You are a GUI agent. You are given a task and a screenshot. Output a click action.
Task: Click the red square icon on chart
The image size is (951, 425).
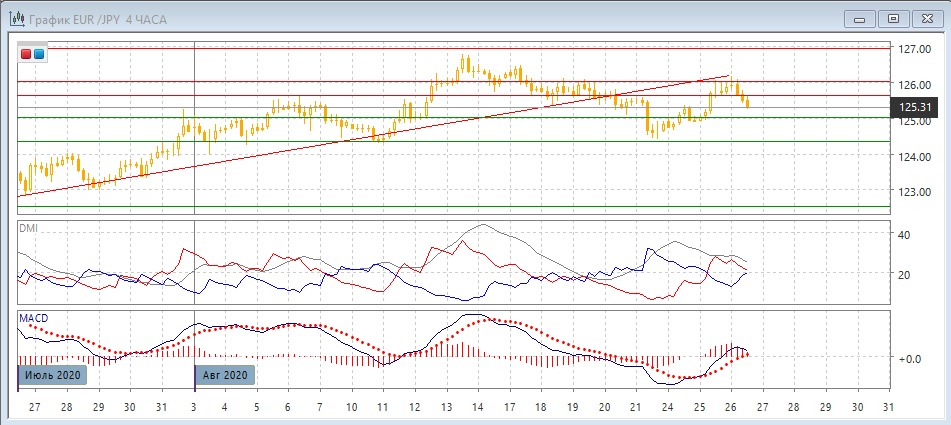click(x=26, y=54)
